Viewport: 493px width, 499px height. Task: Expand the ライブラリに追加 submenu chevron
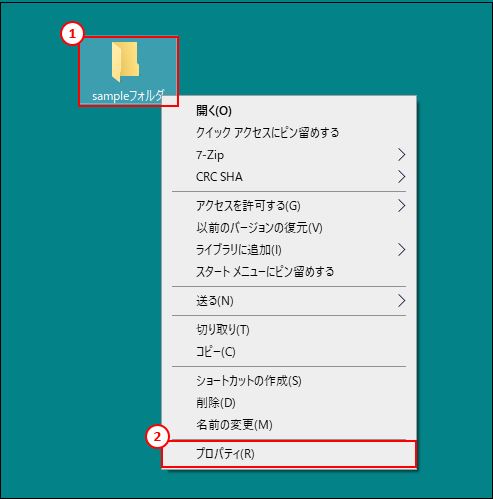point(402,250)
